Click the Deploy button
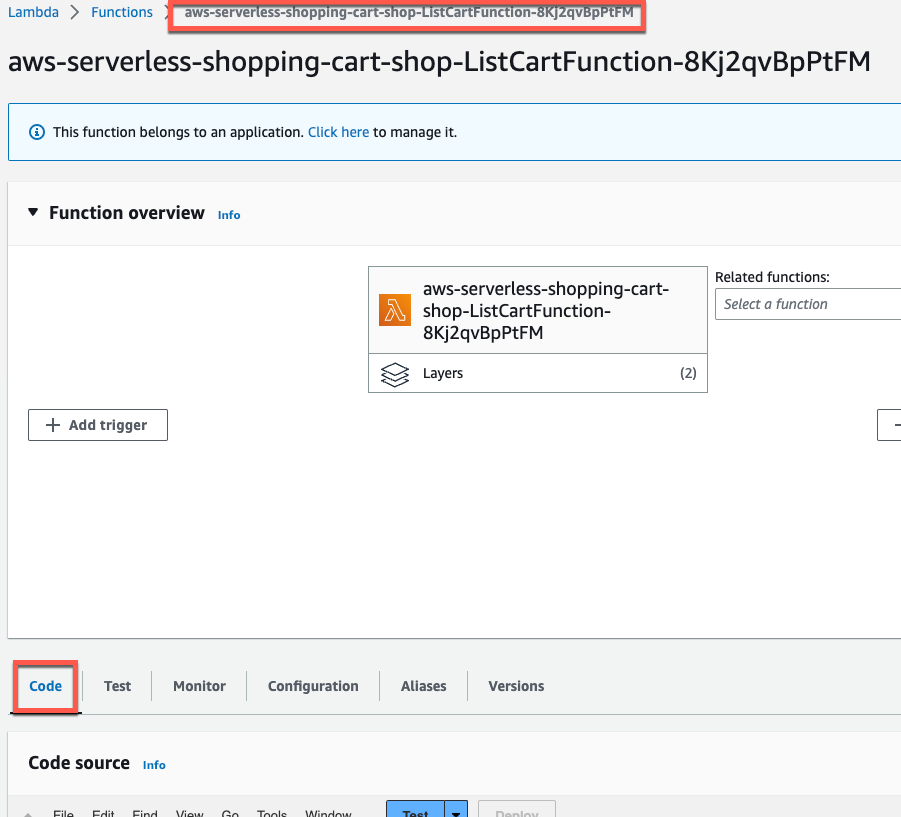 (x=517, y=811)
